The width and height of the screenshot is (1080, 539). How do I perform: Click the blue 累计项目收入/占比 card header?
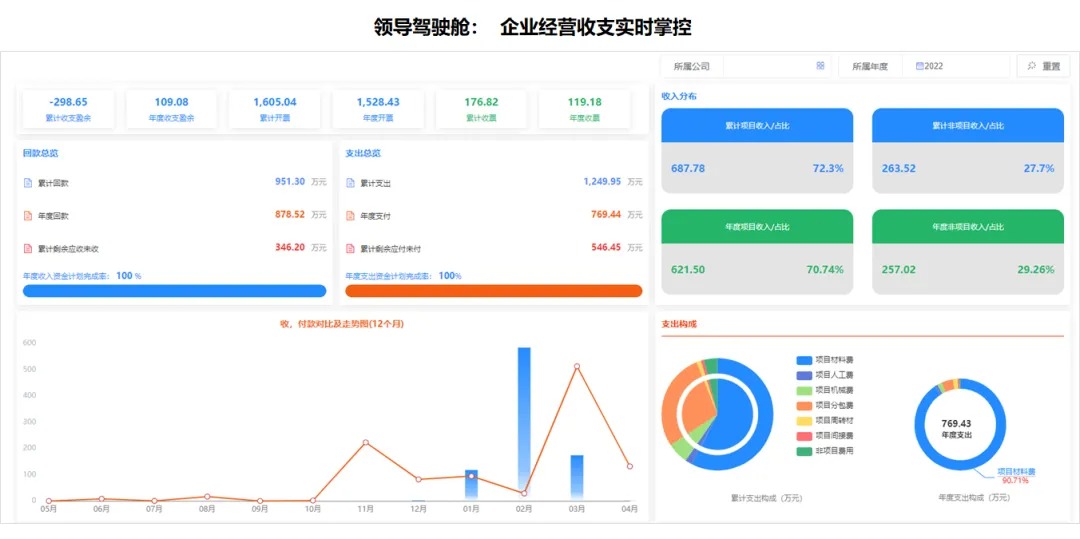[757, 126]
